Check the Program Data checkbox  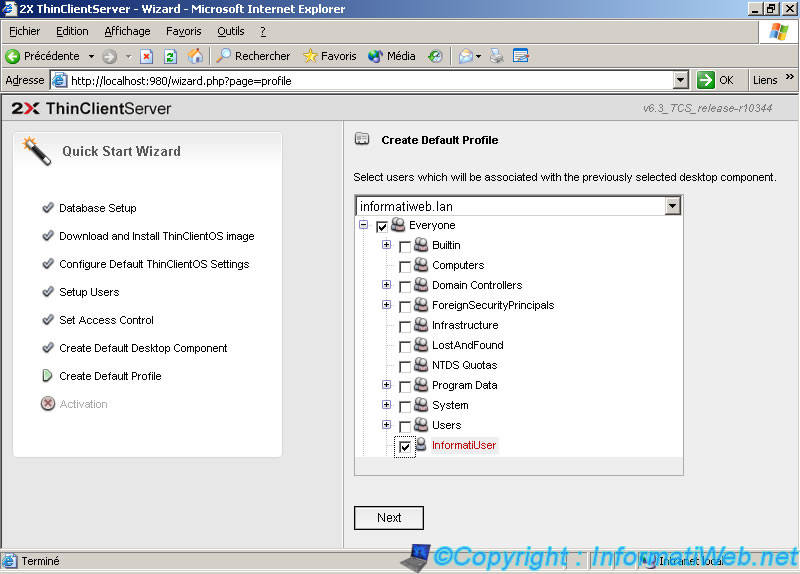click(x=405, y=387)
